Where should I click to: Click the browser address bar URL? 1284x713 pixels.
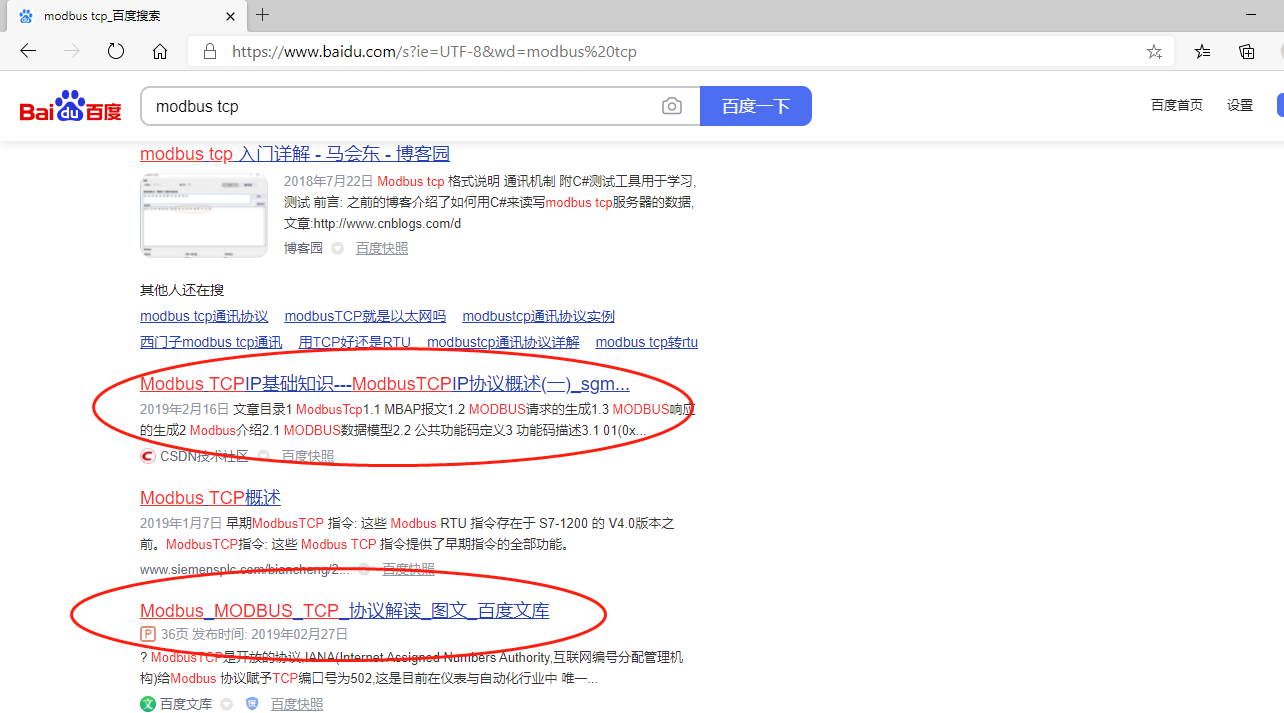pos(435,51)
